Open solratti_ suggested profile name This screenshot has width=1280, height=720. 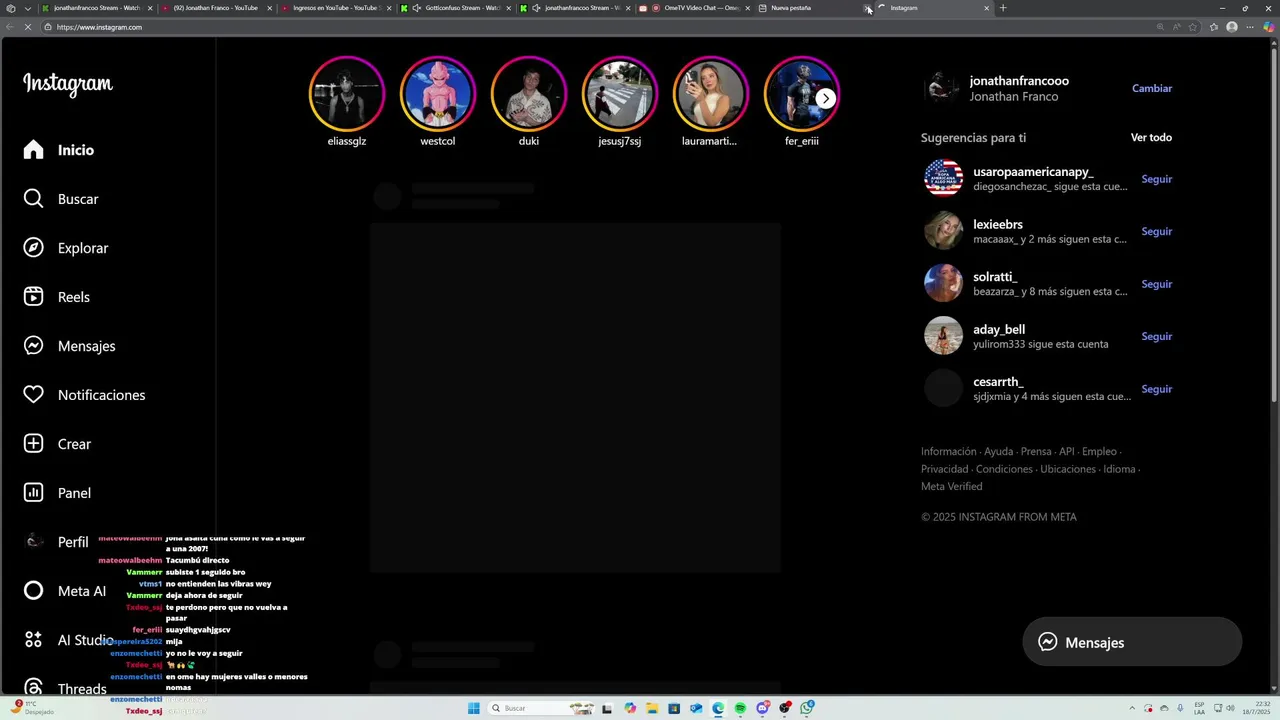pos(995,277)
